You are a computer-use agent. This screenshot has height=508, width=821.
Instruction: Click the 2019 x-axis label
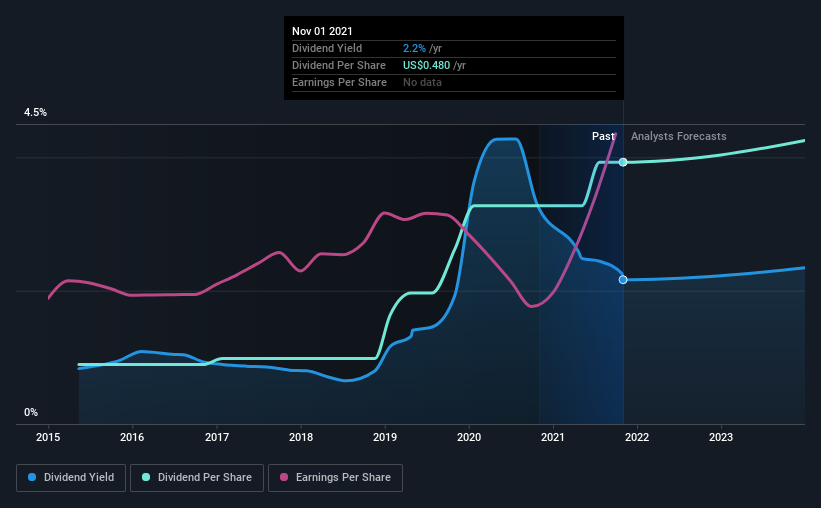click(x=385, y=437)
